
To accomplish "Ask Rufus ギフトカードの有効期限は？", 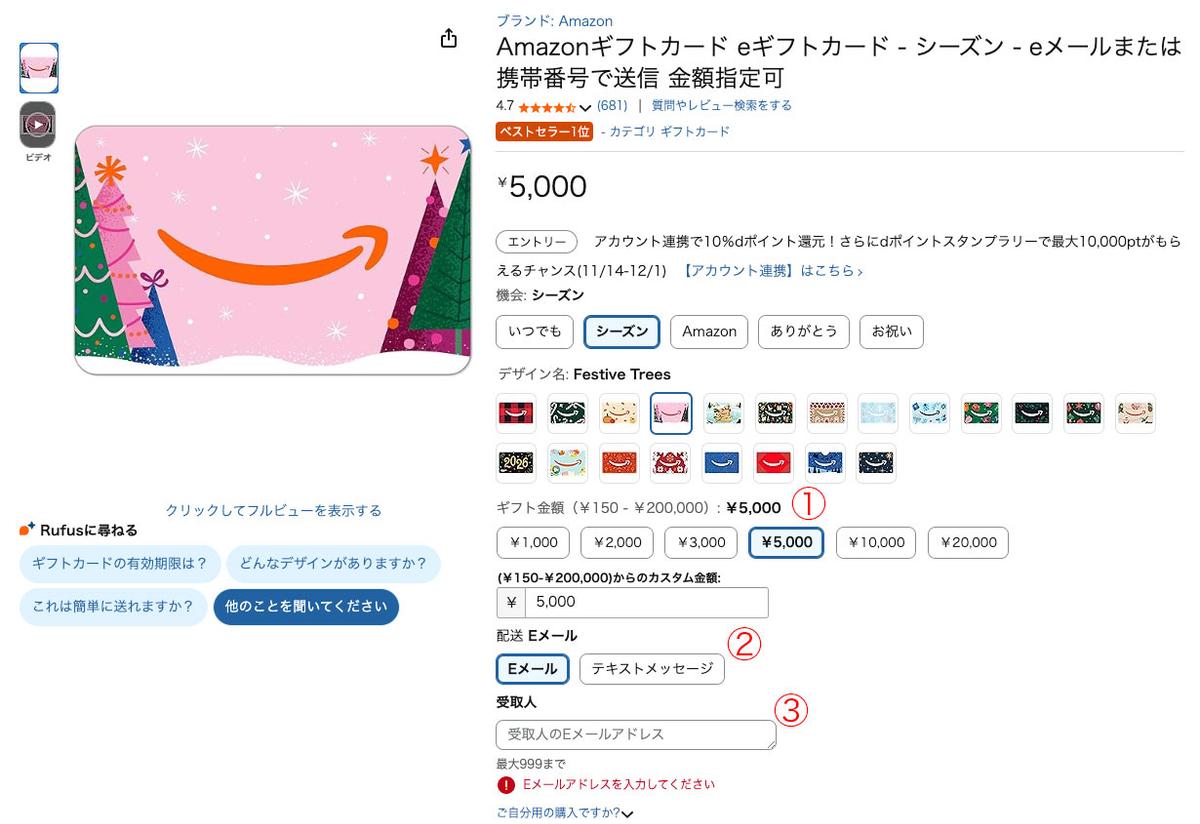I will click(119, 563).
